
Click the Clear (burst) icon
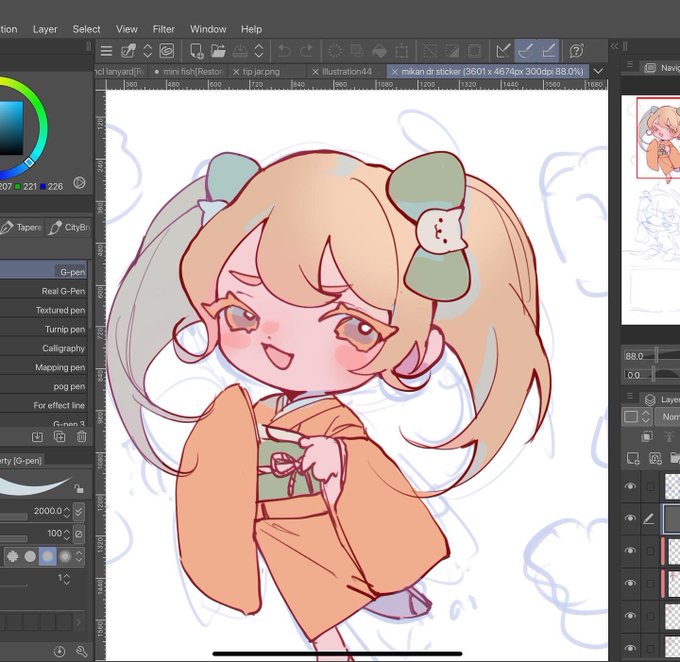[x=335, y=51]
